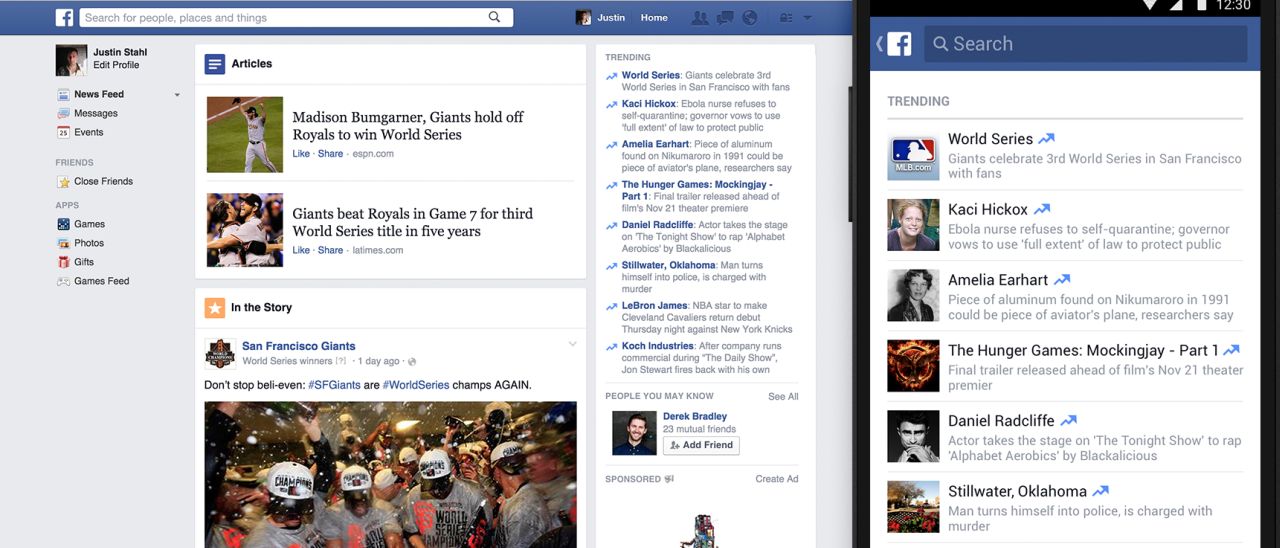Tap the mobile Search field
This screenshot has height=548, width=1280.
(1085, 44)
